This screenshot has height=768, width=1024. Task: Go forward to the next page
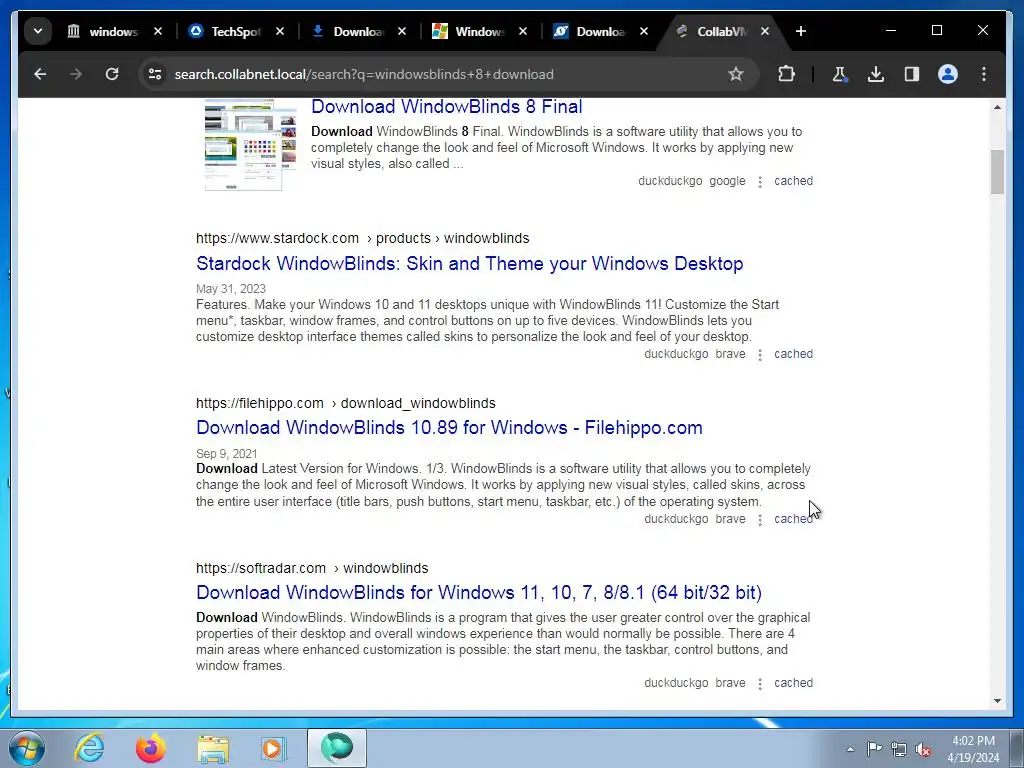tap(76, 74)
